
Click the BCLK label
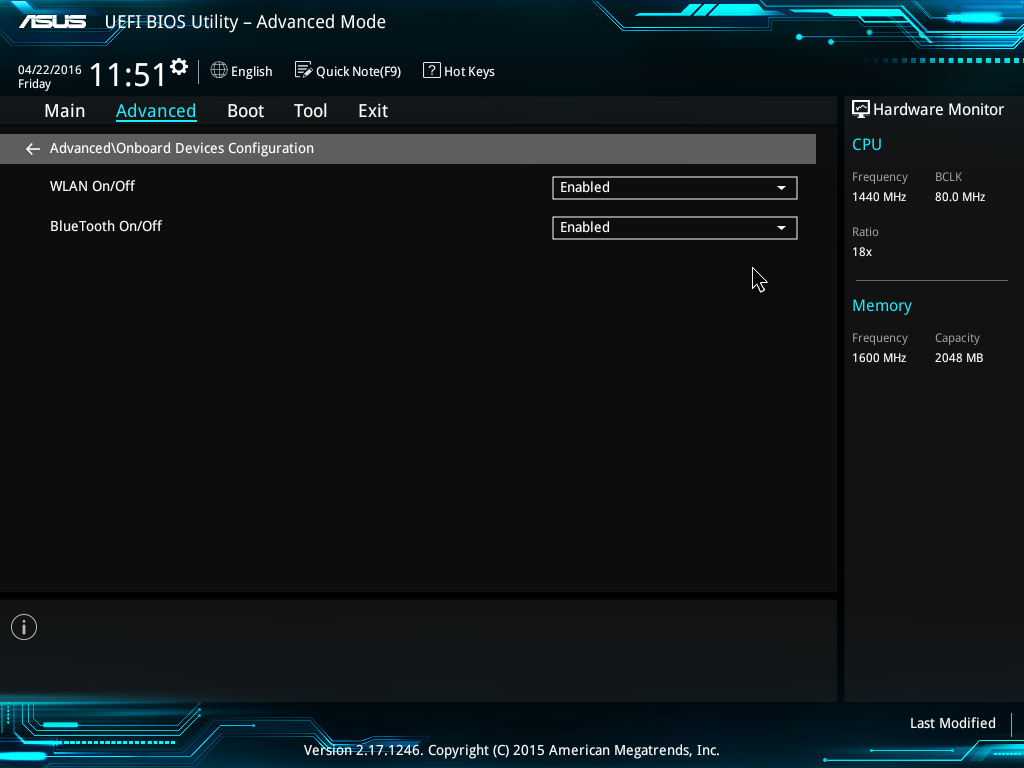click(x=948, y=177)
